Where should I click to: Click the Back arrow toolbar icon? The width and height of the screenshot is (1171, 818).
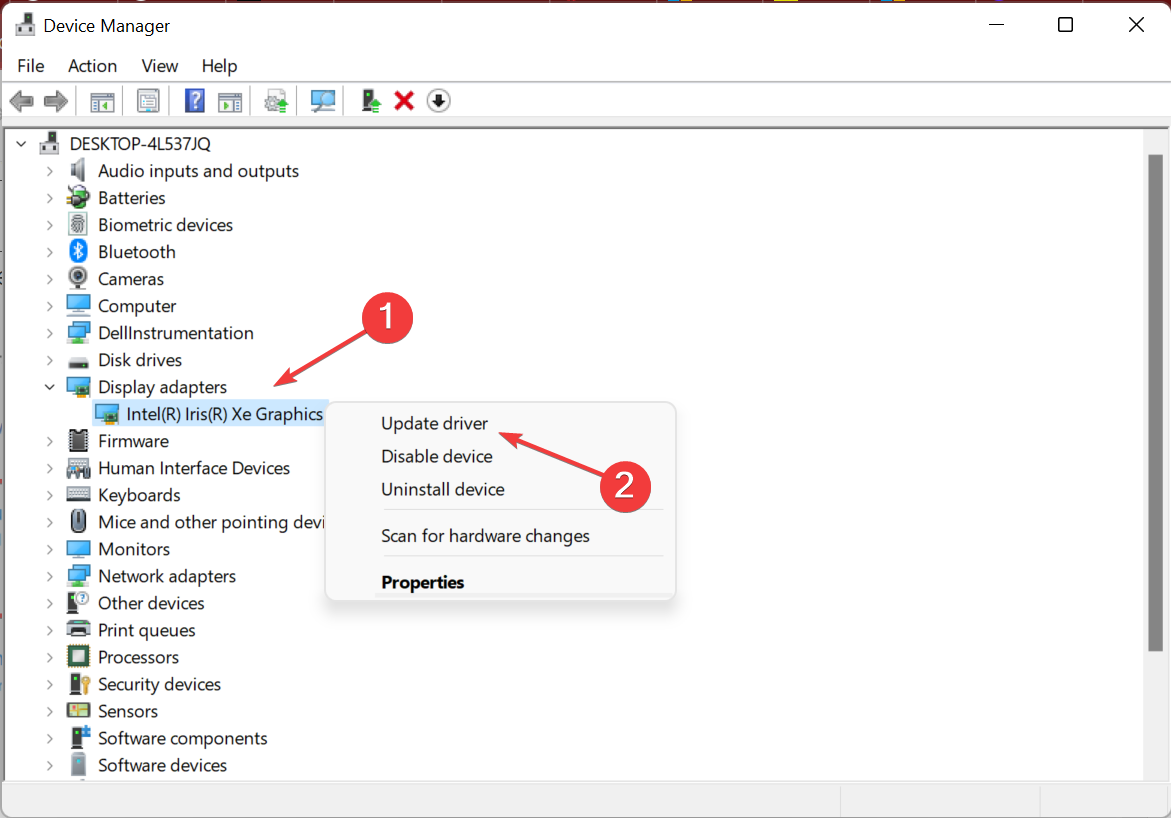coord(22,101)
